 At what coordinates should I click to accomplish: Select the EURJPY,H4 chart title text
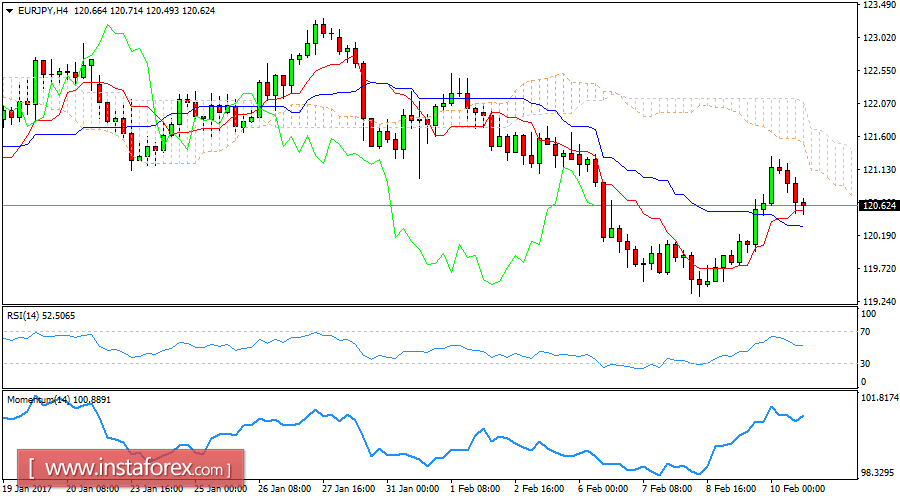[42, 10]
